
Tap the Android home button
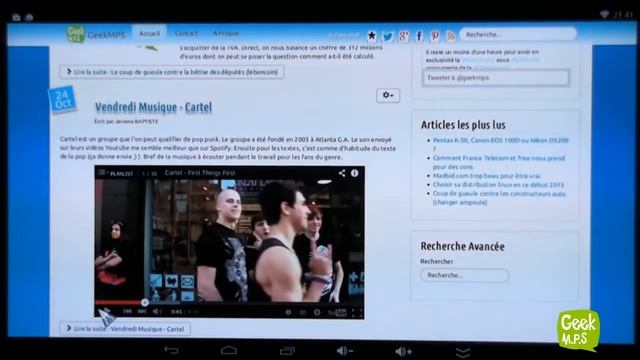(x=229, y=350)
